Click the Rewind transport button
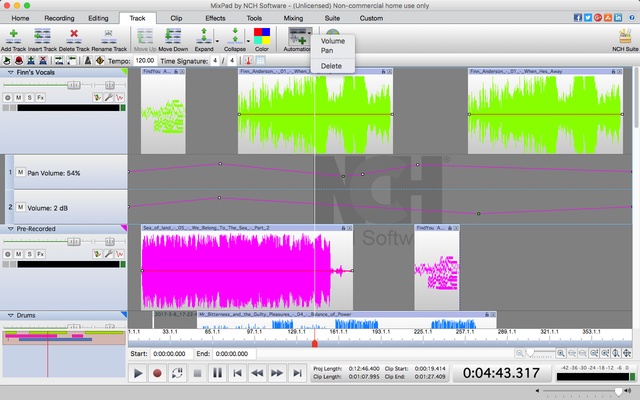 (257, 373)
